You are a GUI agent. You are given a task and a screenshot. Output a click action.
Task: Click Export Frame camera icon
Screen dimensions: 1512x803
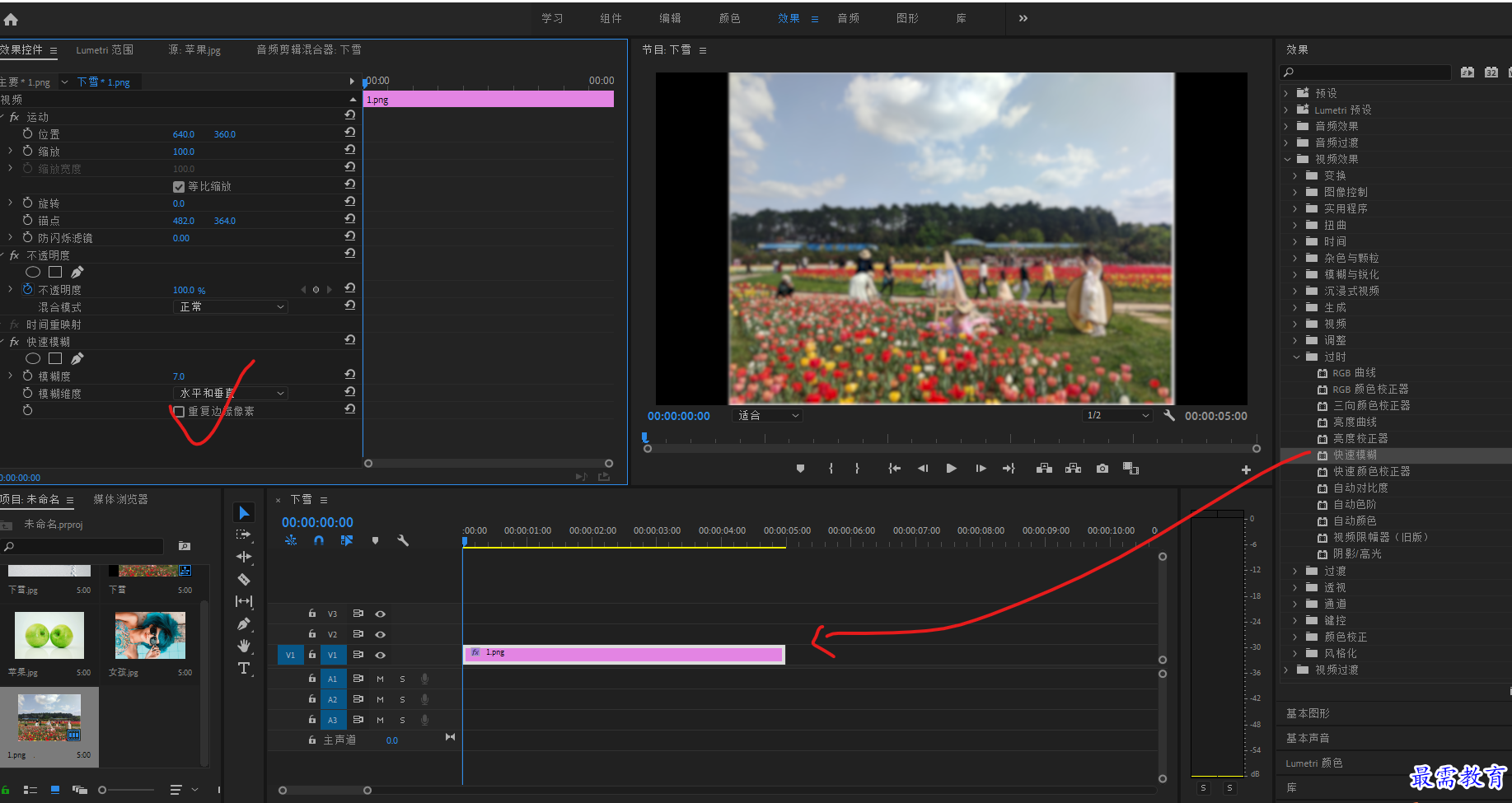pyautogui.click(x=1102, y=469)
